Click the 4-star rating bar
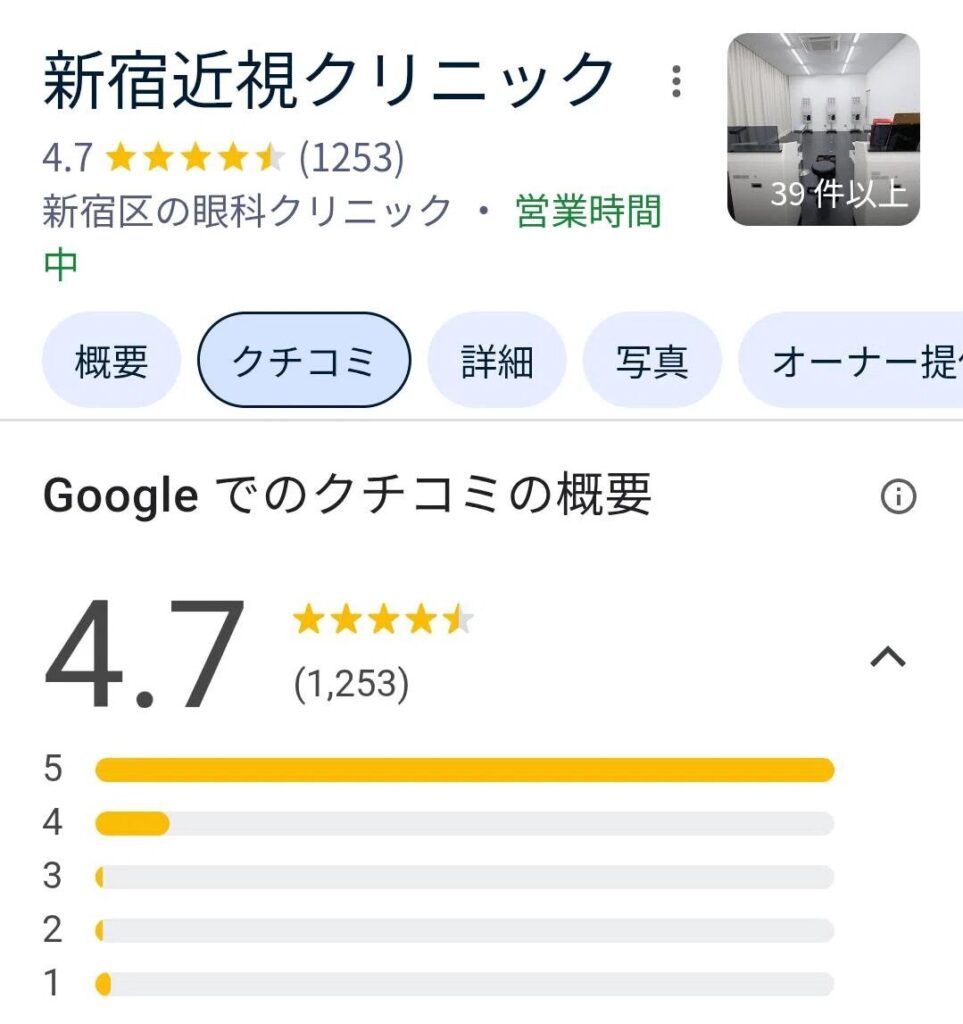 coord(464,823)
